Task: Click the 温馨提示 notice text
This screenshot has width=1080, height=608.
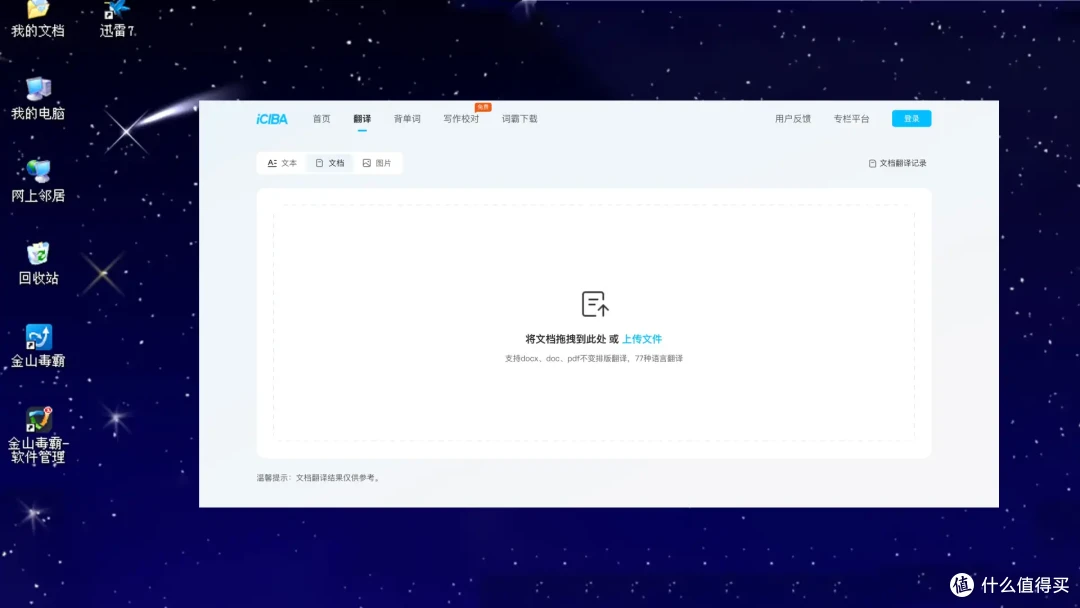Action: [319, 478]
